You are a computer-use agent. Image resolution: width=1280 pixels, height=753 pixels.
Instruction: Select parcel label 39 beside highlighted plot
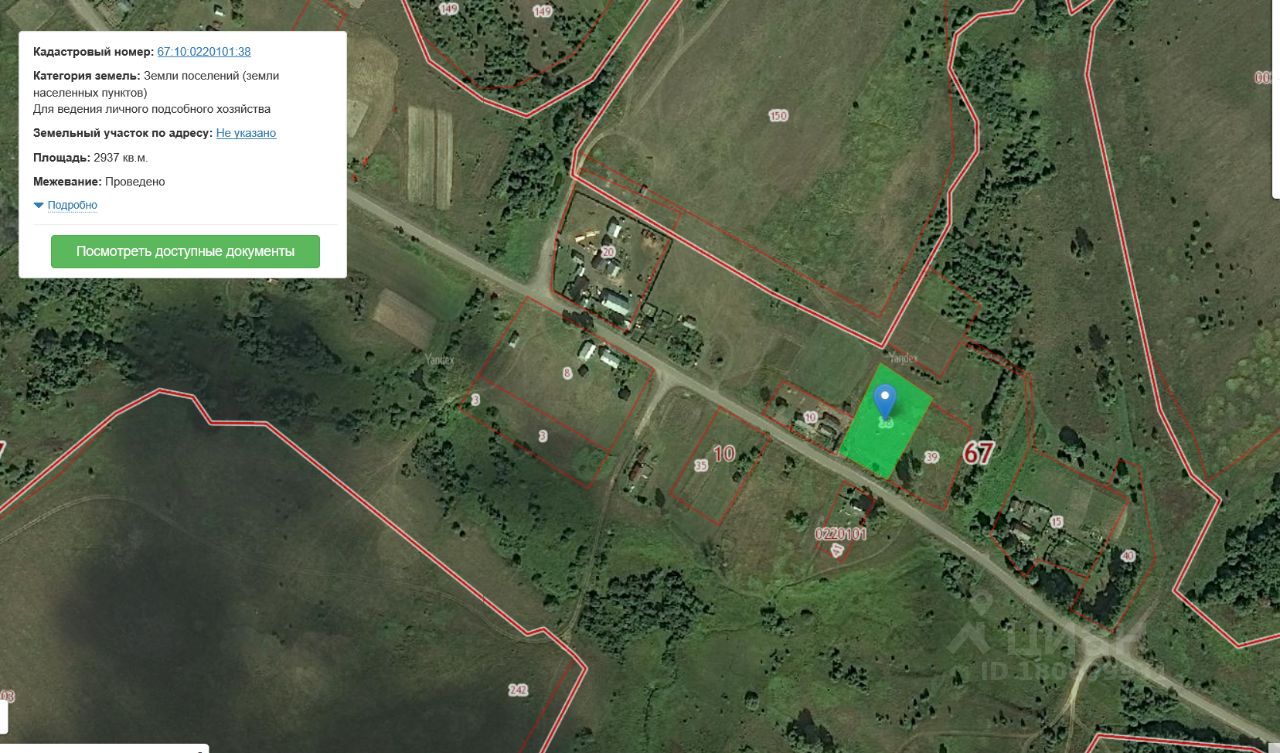click(x=932, y=457)
